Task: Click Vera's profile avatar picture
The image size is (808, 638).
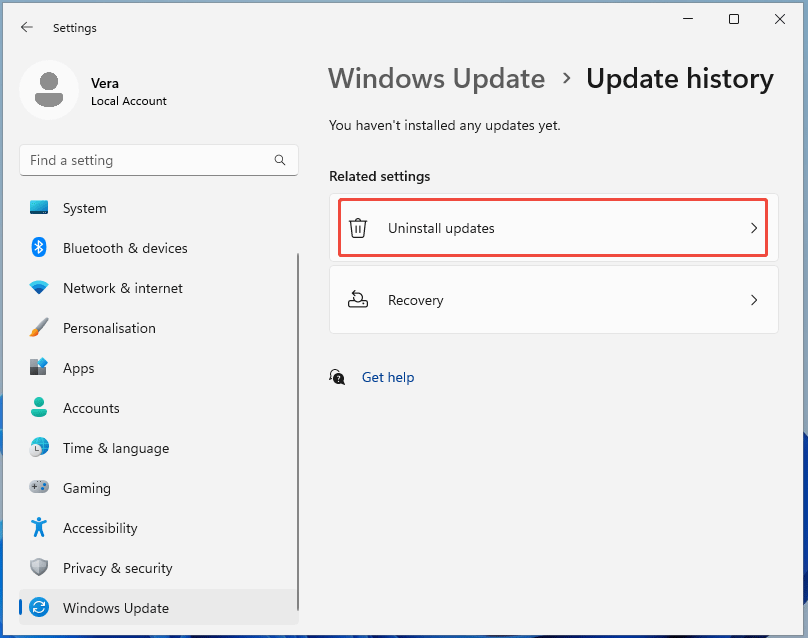Action: 48,89
